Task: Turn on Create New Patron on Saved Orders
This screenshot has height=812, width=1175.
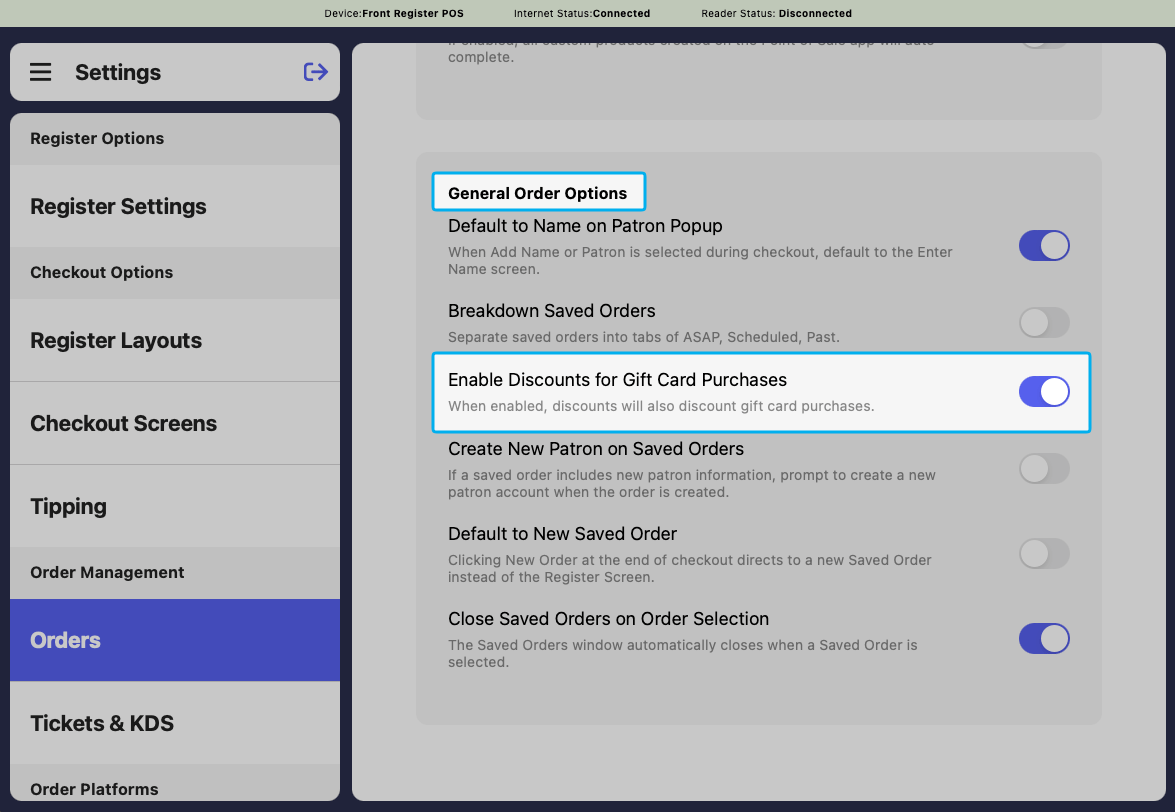Action: pos(1044,469)
